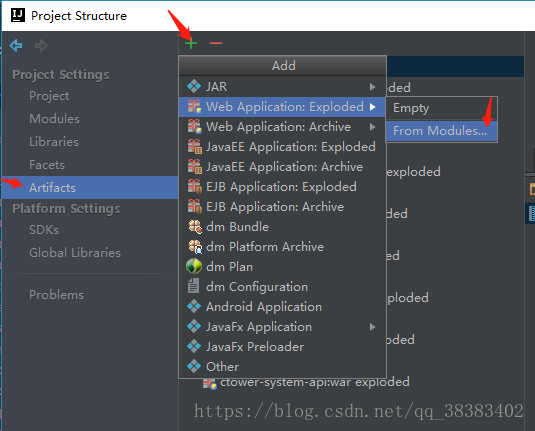Screen dimensions: 535x431
Task: Expand Web Application: Archive submenu arrow
Action: 373,127
